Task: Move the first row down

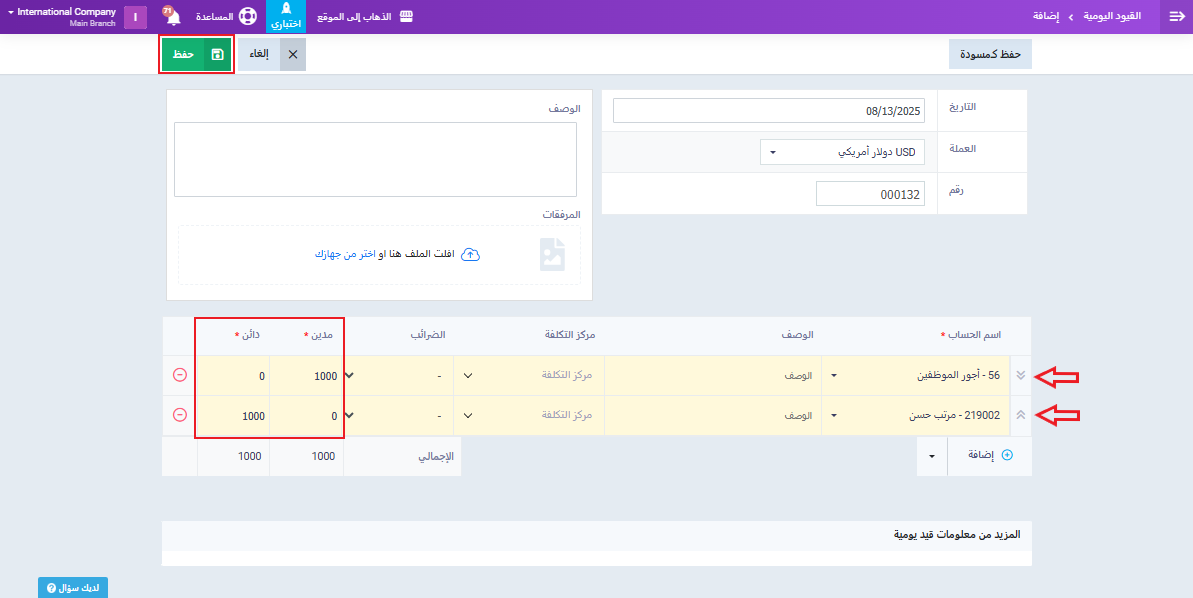Action: (1020, 376)
